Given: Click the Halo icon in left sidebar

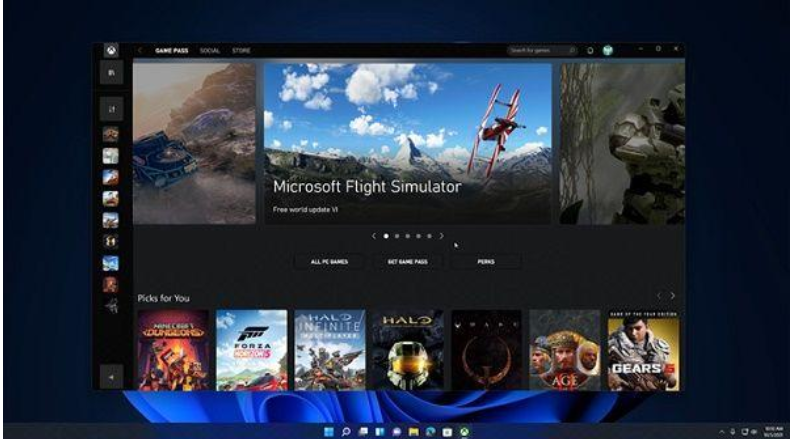Looking at the screenshot, I should pyautogui.click(x=110, y=241).
